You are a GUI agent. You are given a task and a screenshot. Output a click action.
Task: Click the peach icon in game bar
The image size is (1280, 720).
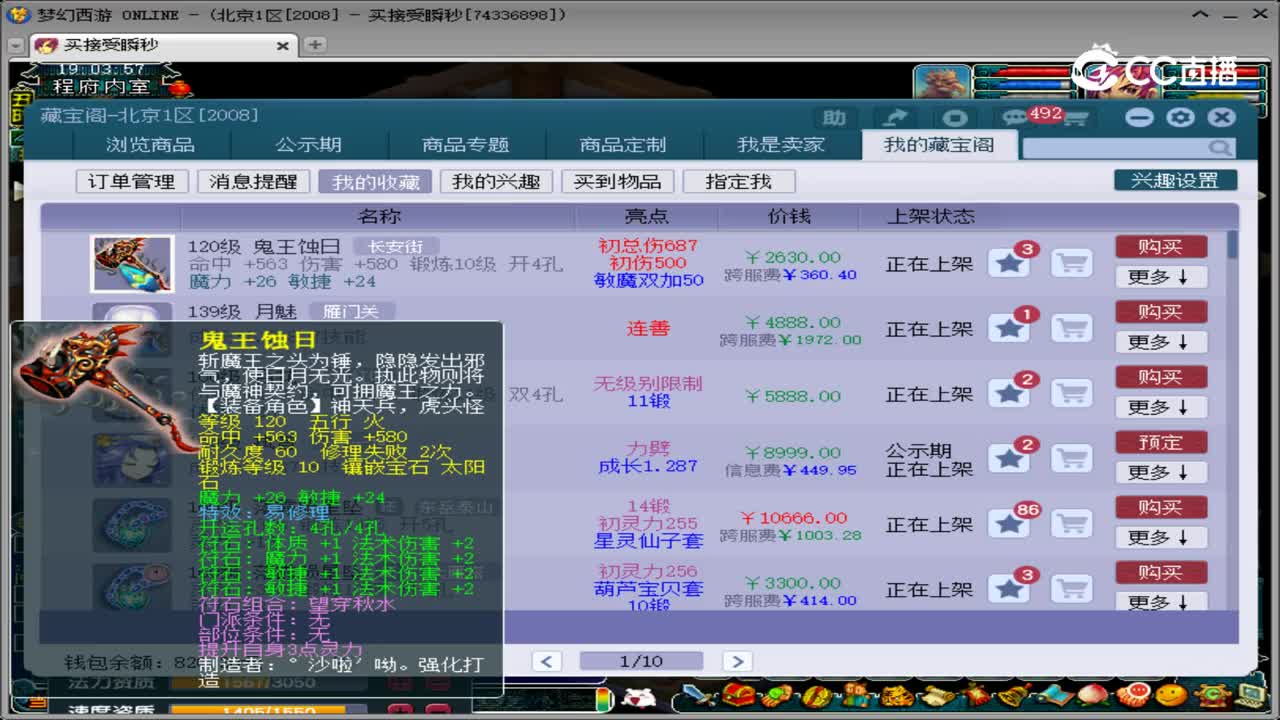[x=1093, y=694]
